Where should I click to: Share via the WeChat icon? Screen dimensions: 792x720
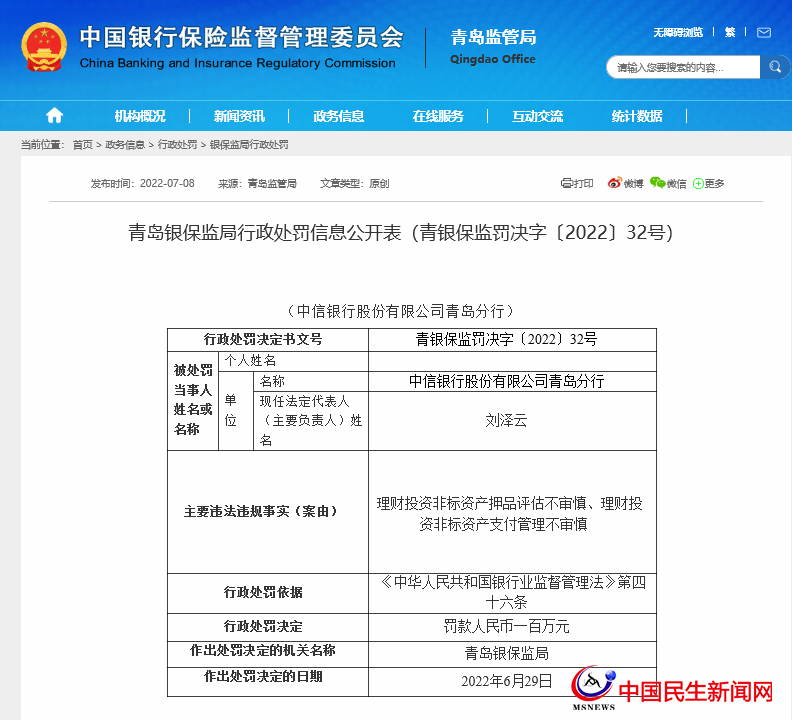657,183
